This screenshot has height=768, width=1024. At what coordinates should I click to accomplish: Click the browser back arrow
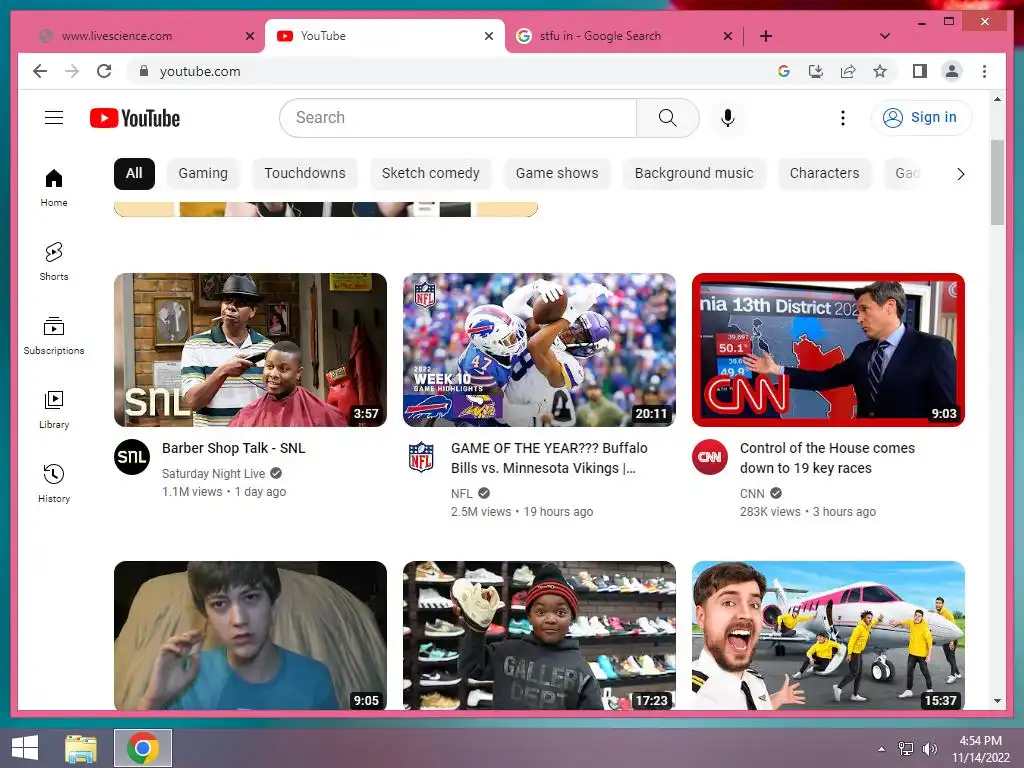(40, 71)
